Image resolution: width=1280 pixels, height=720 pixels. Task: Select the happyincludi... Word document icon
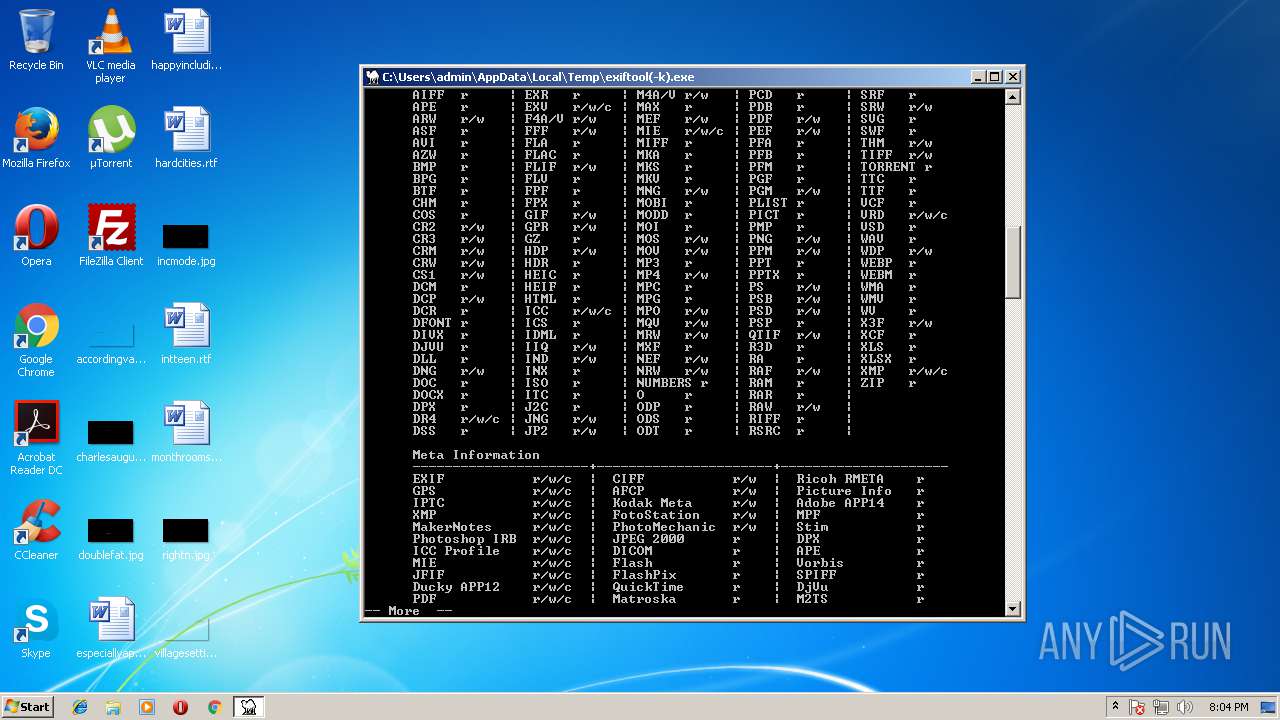[186, 40]
